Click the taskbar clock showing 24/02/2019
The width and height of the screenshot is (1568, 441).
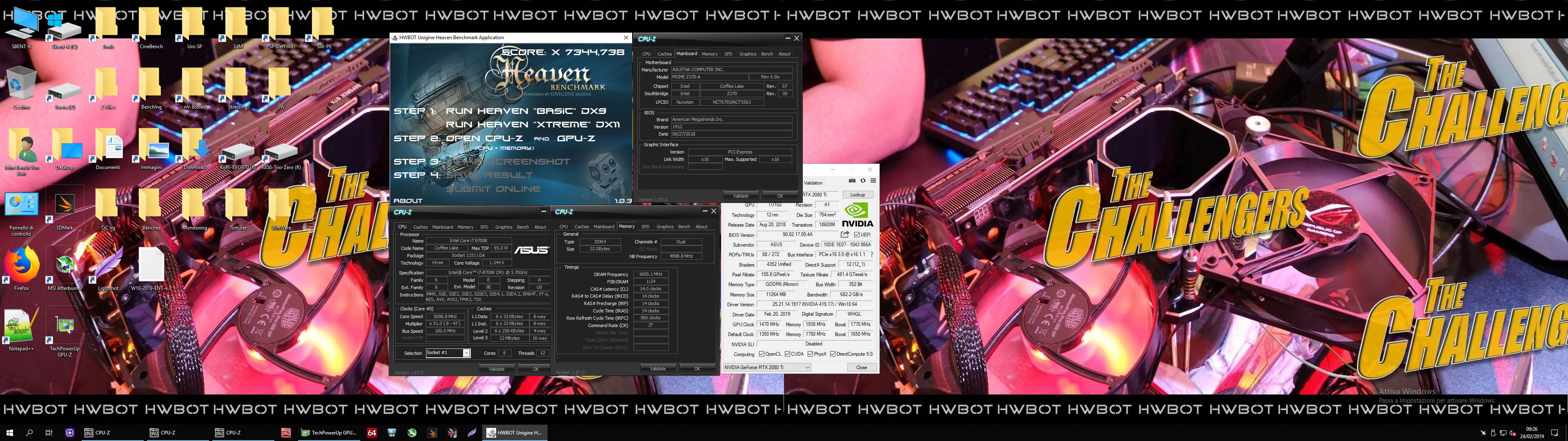tap(1532, 433)
